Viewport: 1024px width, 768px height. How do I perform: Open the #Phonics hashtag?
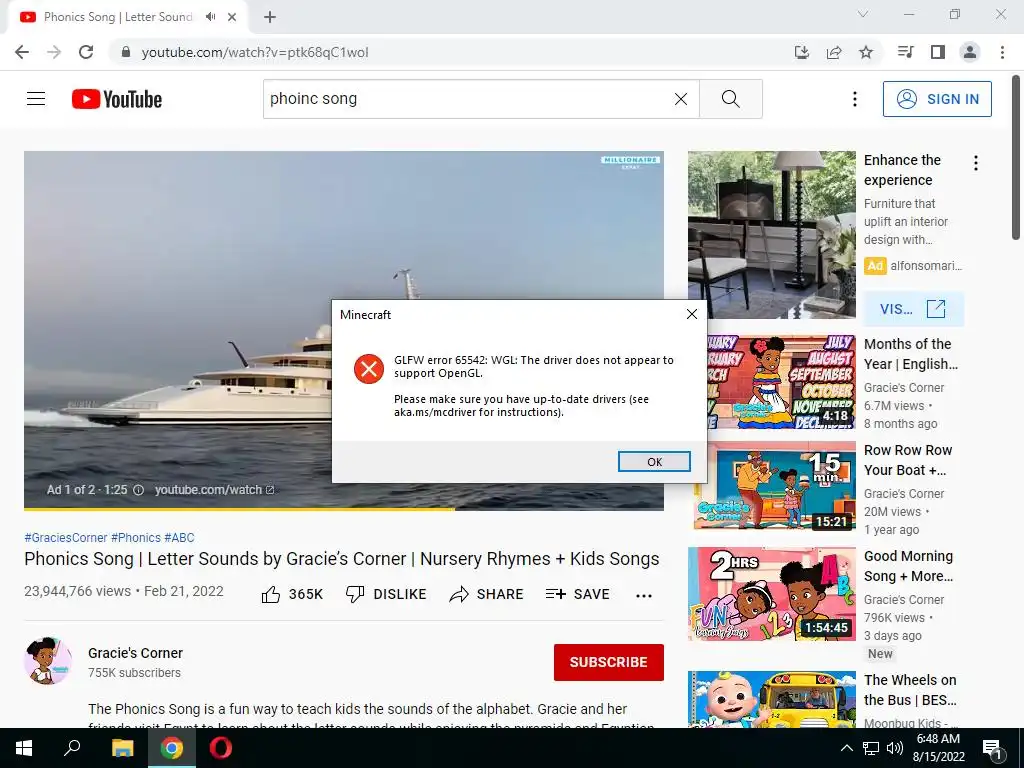(x=136, y=537)
